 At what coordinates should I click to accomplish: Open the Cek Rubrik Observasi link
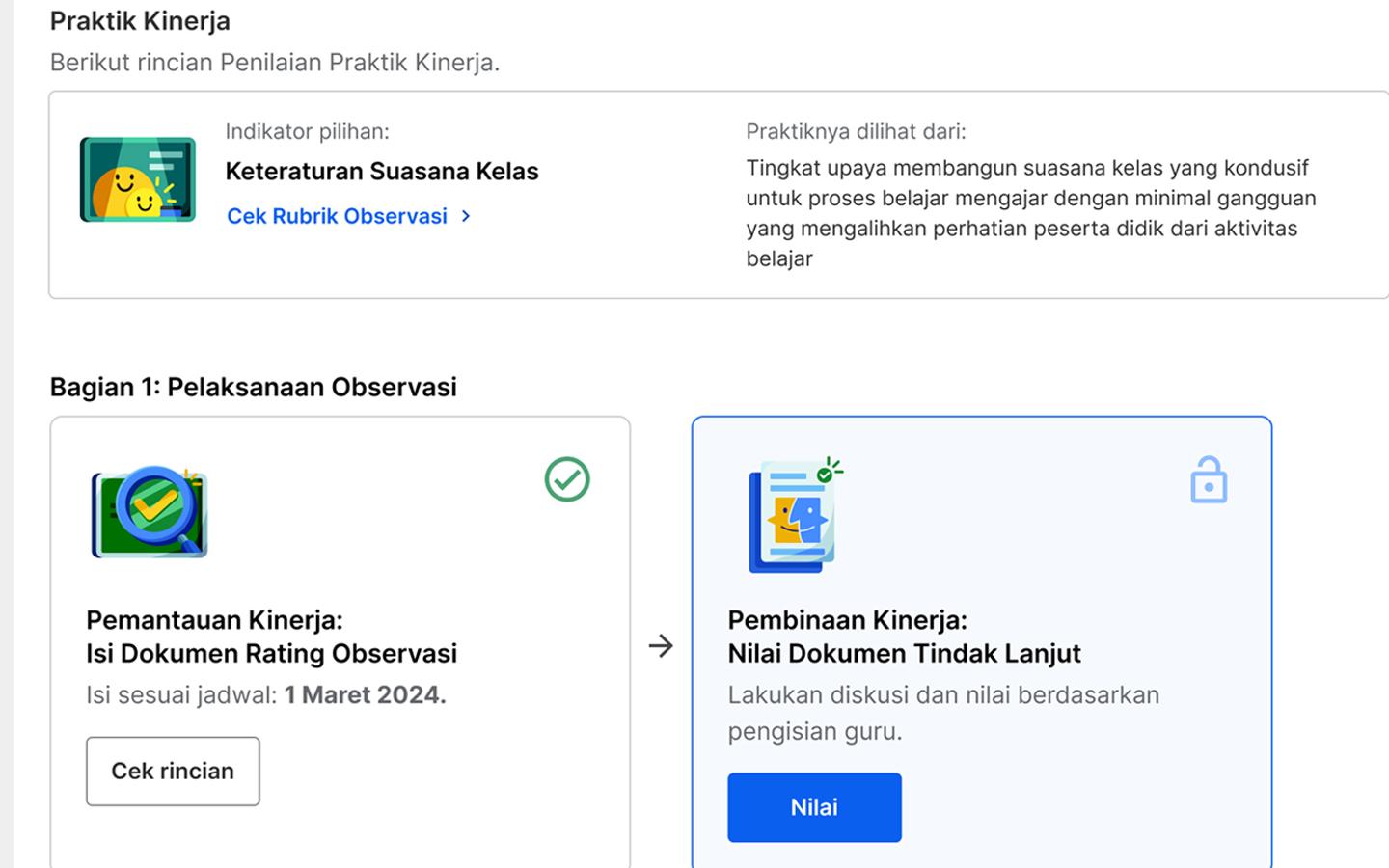[x=337, y=216]
